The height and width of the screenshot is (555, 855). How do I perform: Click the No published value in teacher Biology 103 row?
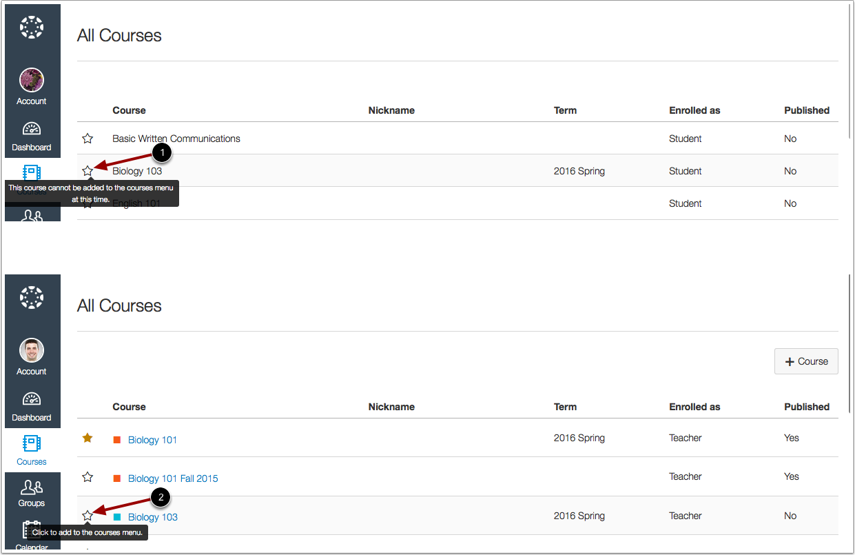(790, 516)
